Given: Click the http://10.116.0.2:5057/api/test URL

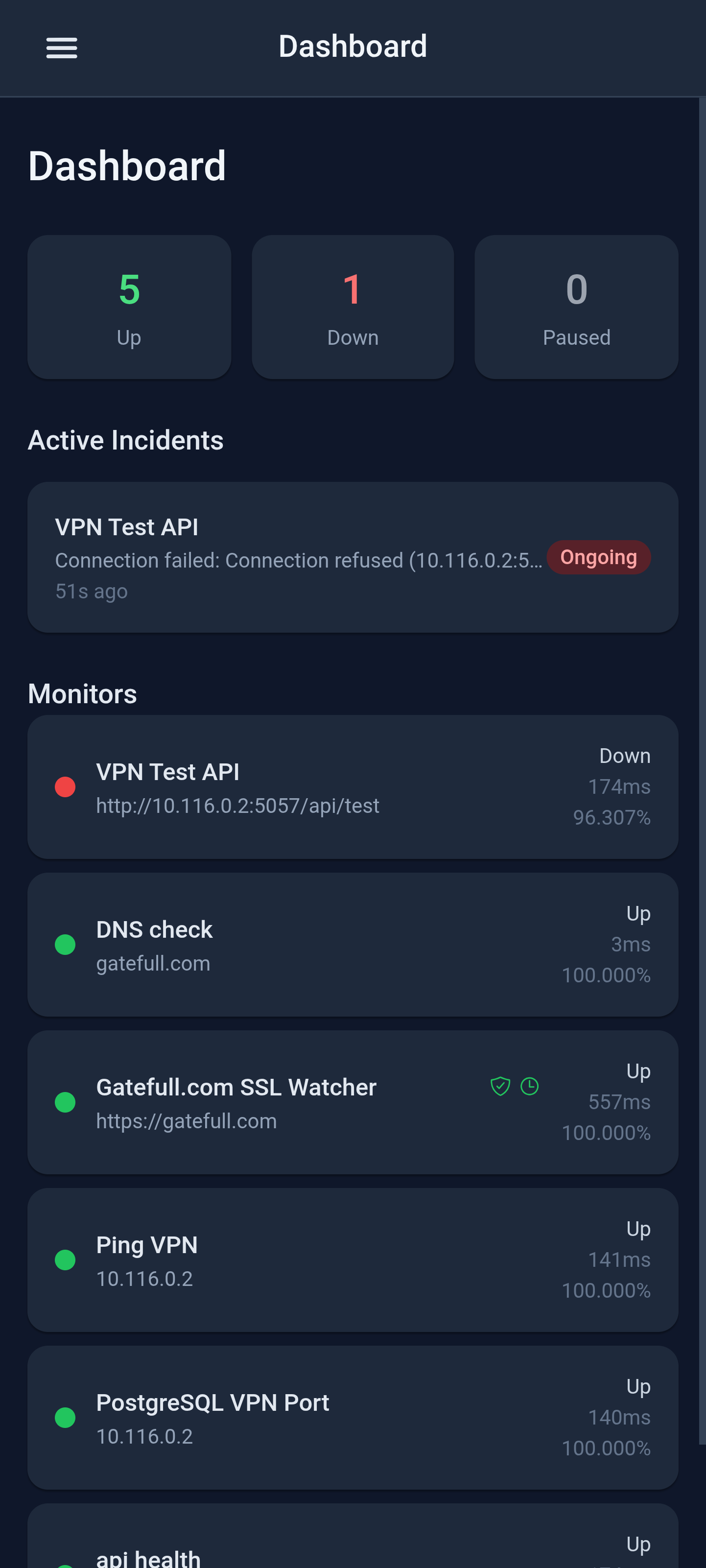Looking at the screenshot, I should (x=237, y=806).
